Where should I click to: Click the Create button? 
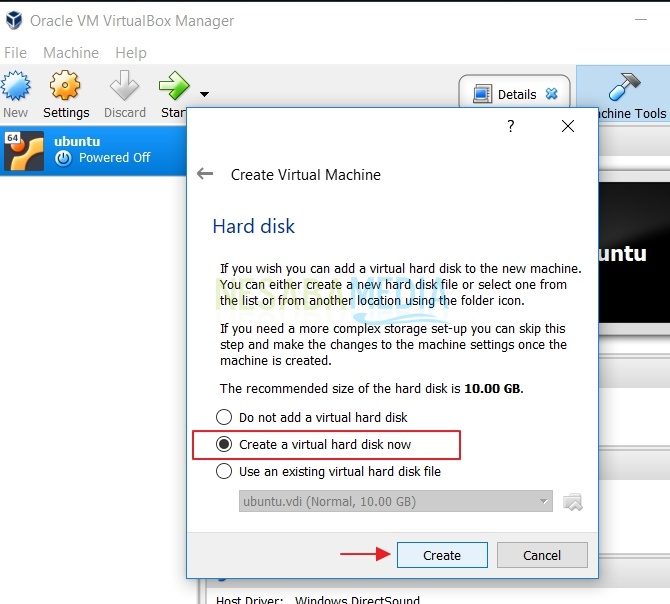pyautogui.click(x=442, y=555)
